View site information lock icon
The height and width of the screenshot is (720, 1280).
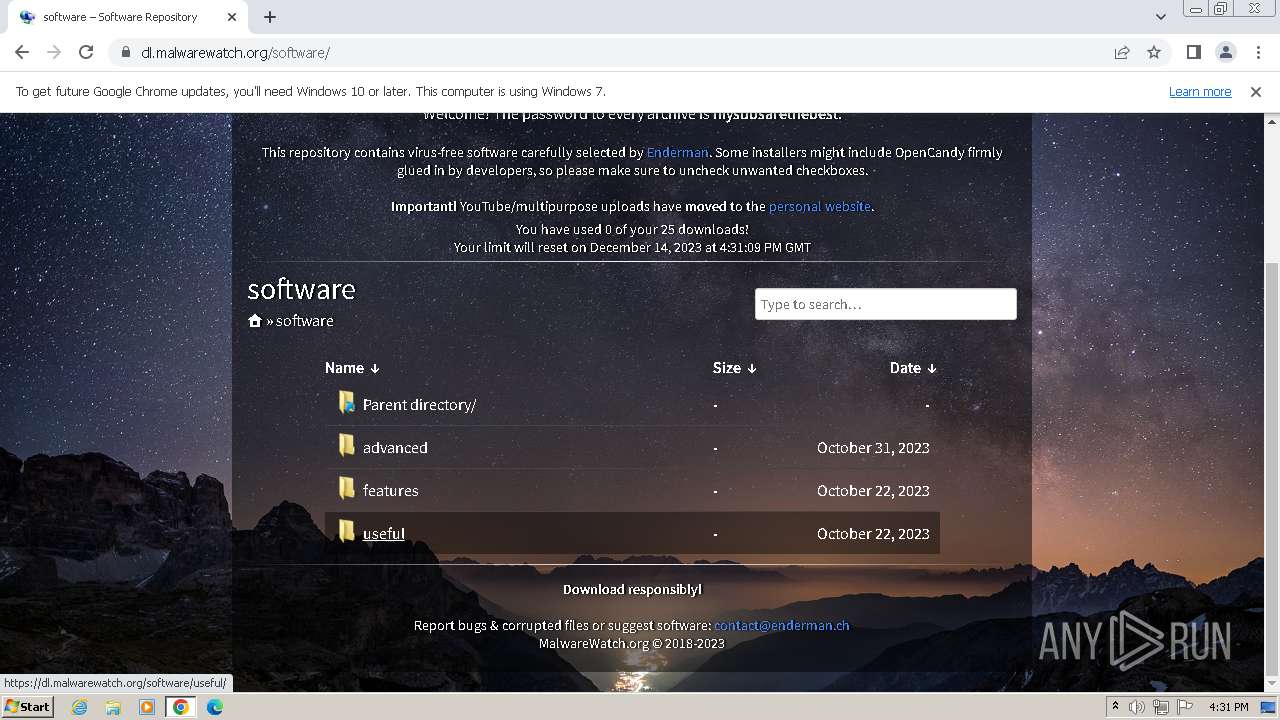[125, 52]
